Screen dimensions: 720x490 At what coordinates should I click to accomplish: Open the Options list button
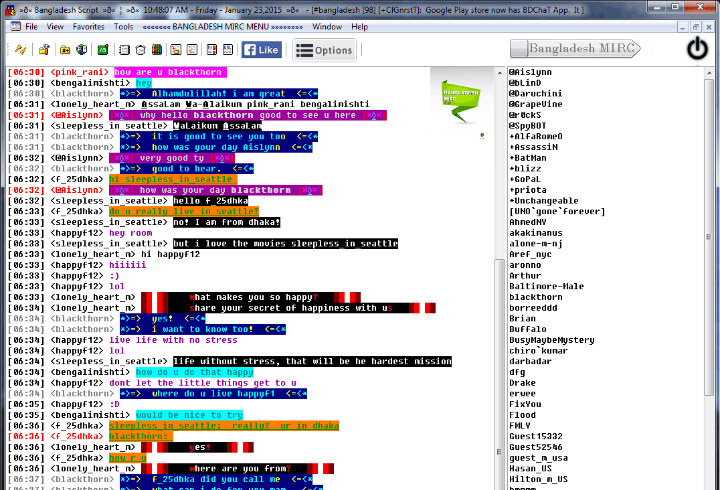[324, 50]
